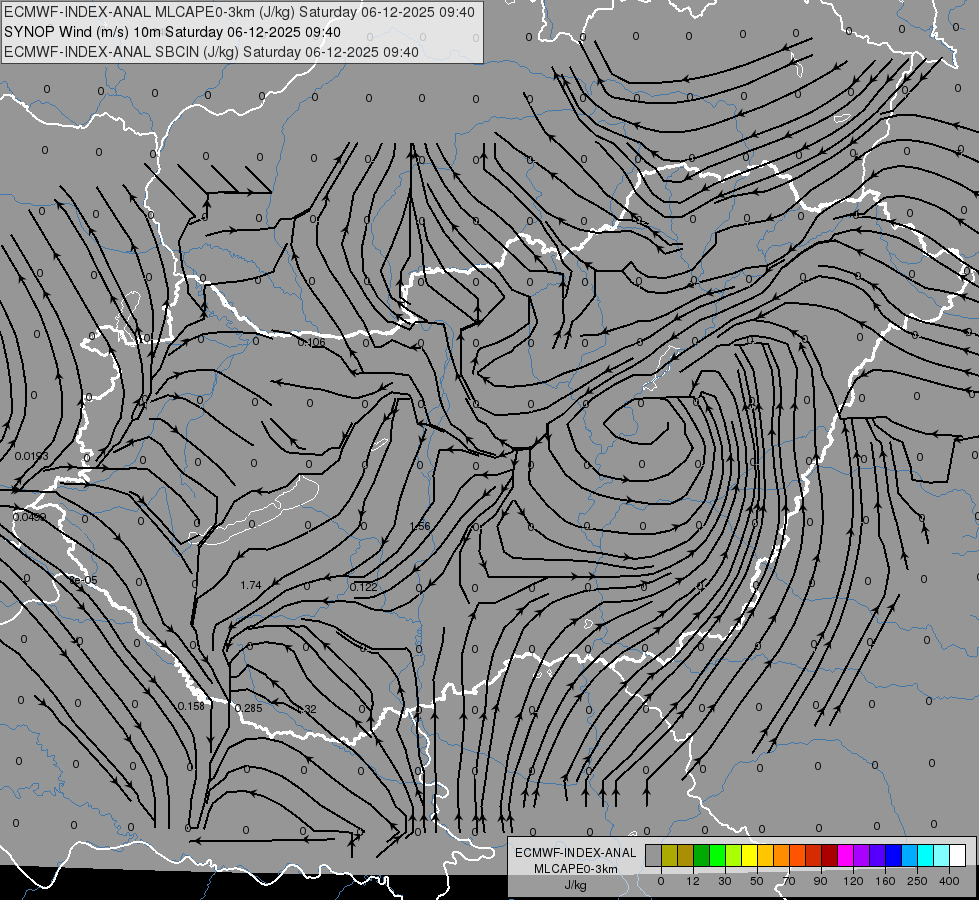The height and width of the screenshot is (900, 979).
Task: Click the MLCAPE0-3km title line in header
Action: pyautogui.click(x=239, y=12)
